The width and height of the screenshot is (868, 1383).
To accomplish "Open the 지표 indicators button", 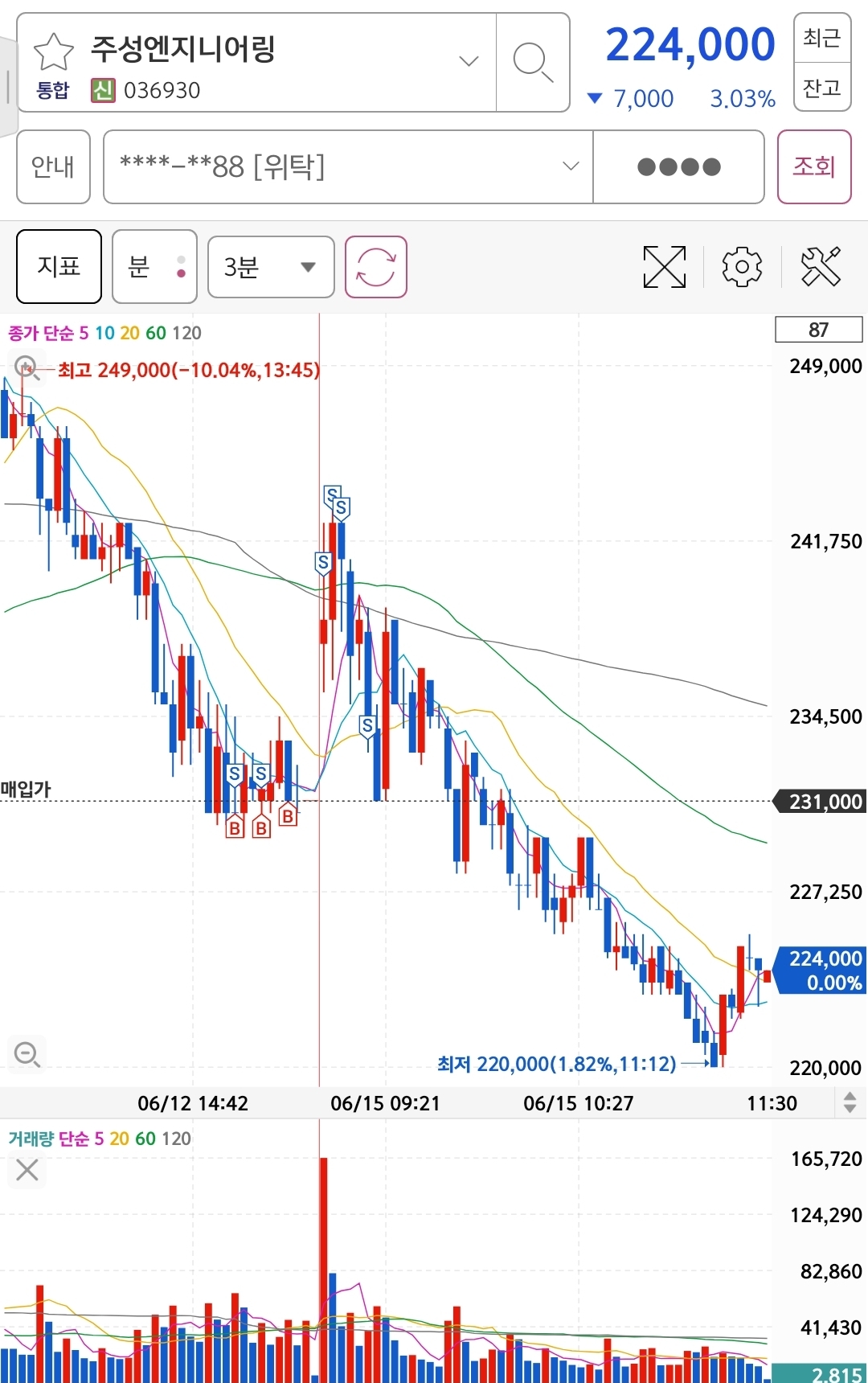I will 59,266.
